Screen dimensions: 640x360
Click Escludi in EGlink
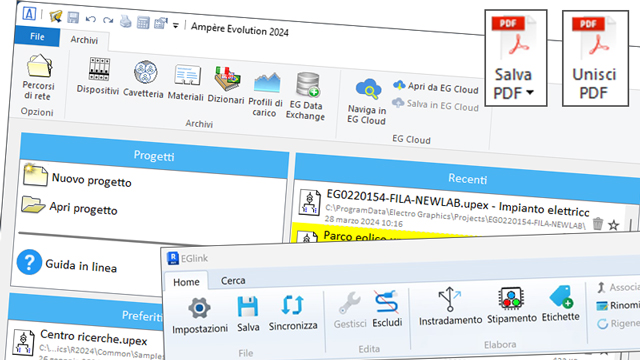[x=387, y=309]
